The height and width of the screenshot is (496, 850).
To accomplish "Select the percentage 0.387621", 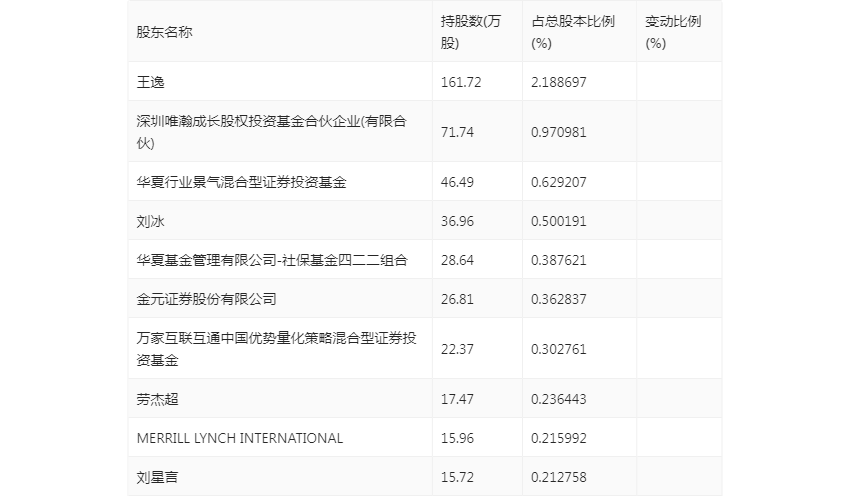I will tap(558, 260).
